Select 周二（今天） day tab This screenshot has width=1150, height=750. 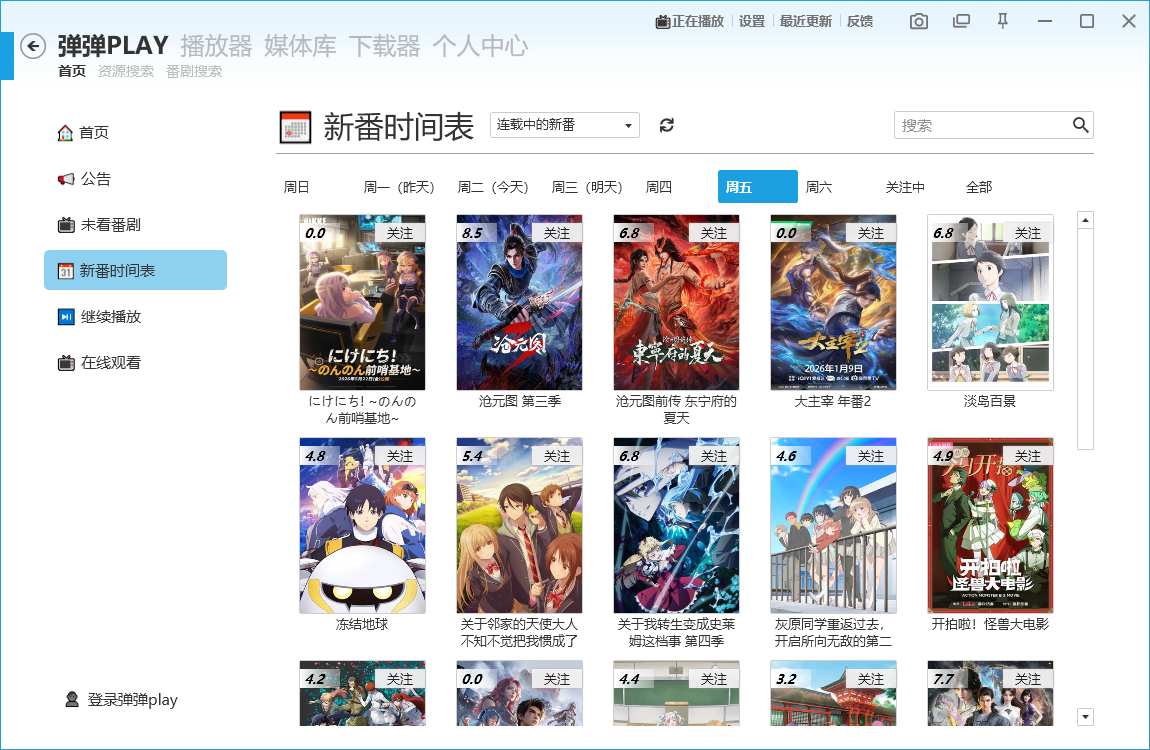[493, 187]
